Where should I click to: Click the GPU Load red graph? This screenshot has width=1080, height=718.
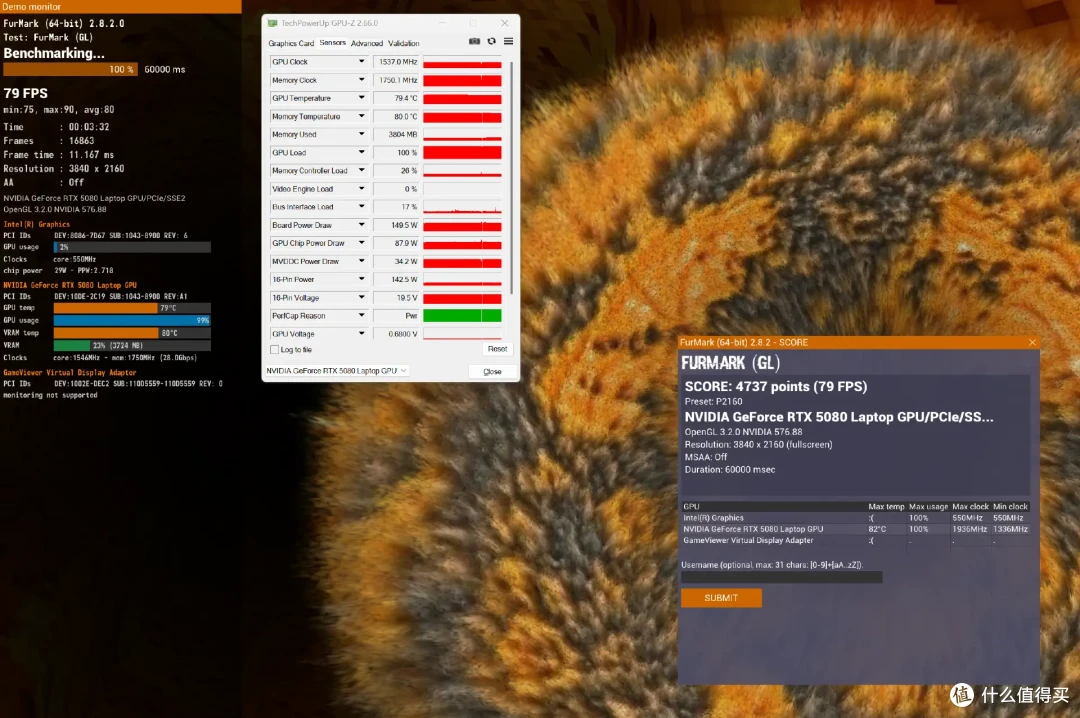(x=462, y=152)
